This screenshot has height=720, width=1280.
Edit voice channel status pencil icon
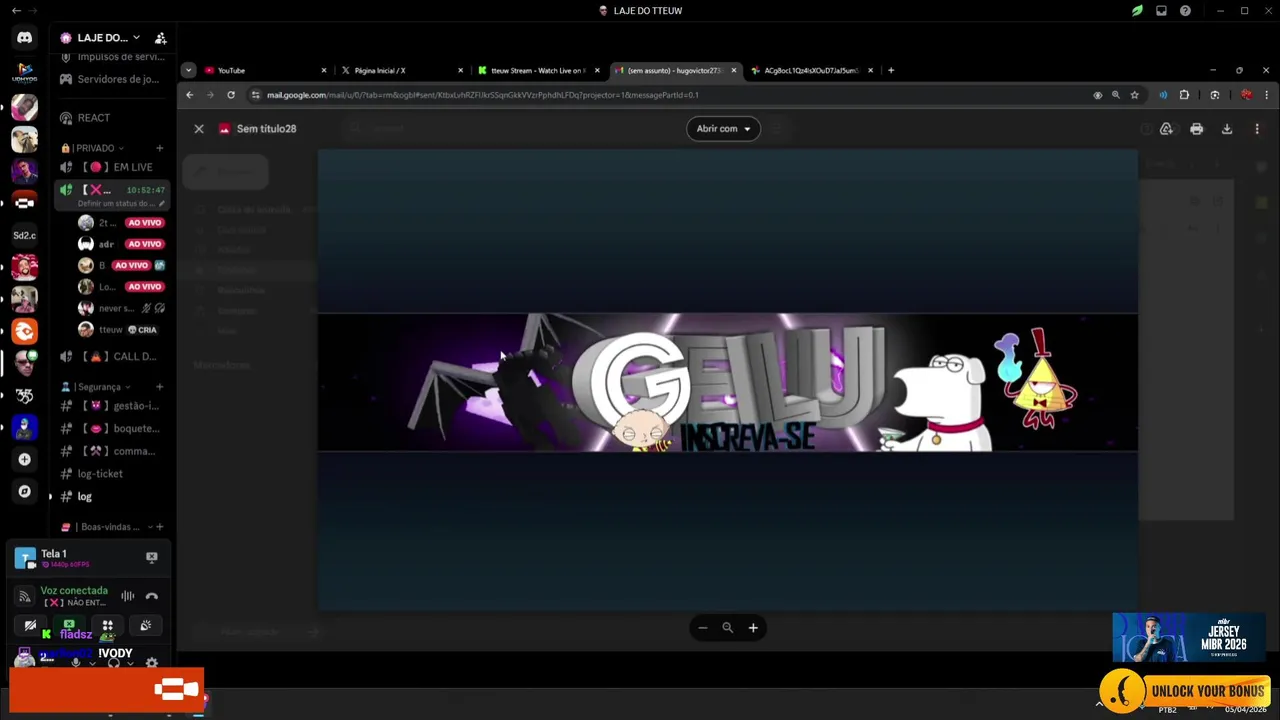tap(161, 203)
